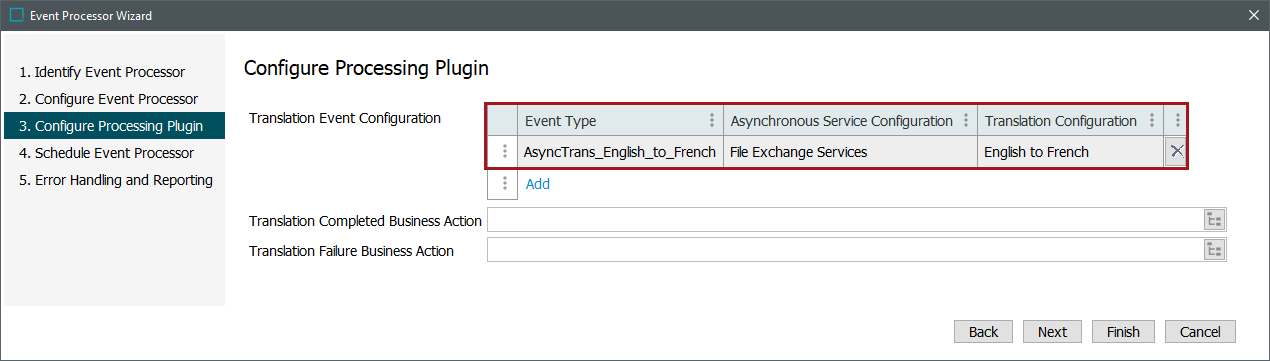Remove the AsyncTrans_English_to_French row
The image size is (1270, 361).
pos(1177,152)
